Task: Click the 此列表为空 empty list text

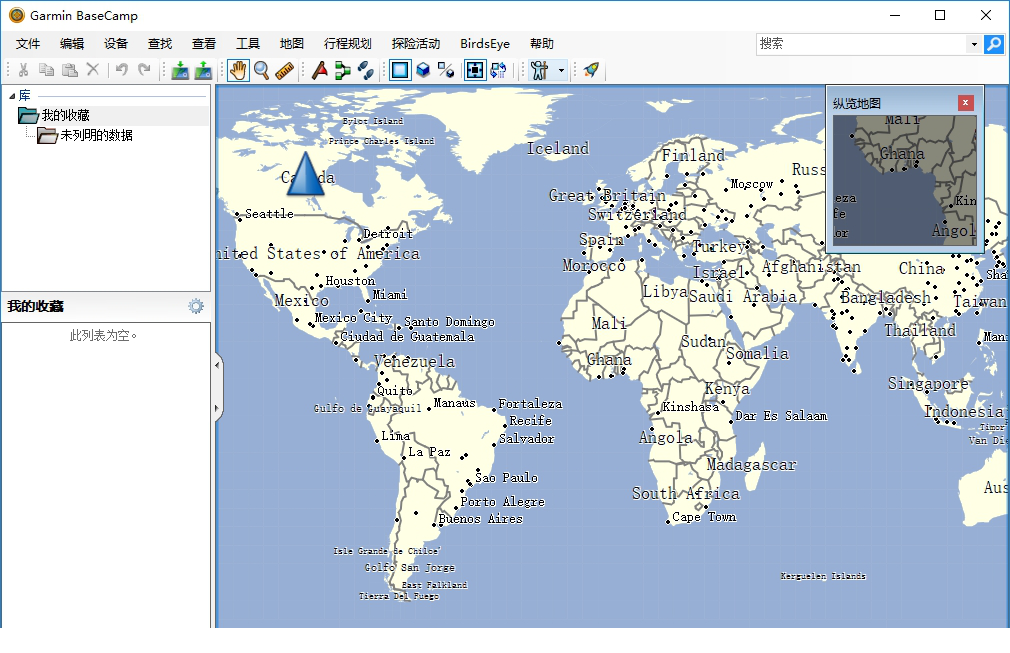Action: pos(103,336)
